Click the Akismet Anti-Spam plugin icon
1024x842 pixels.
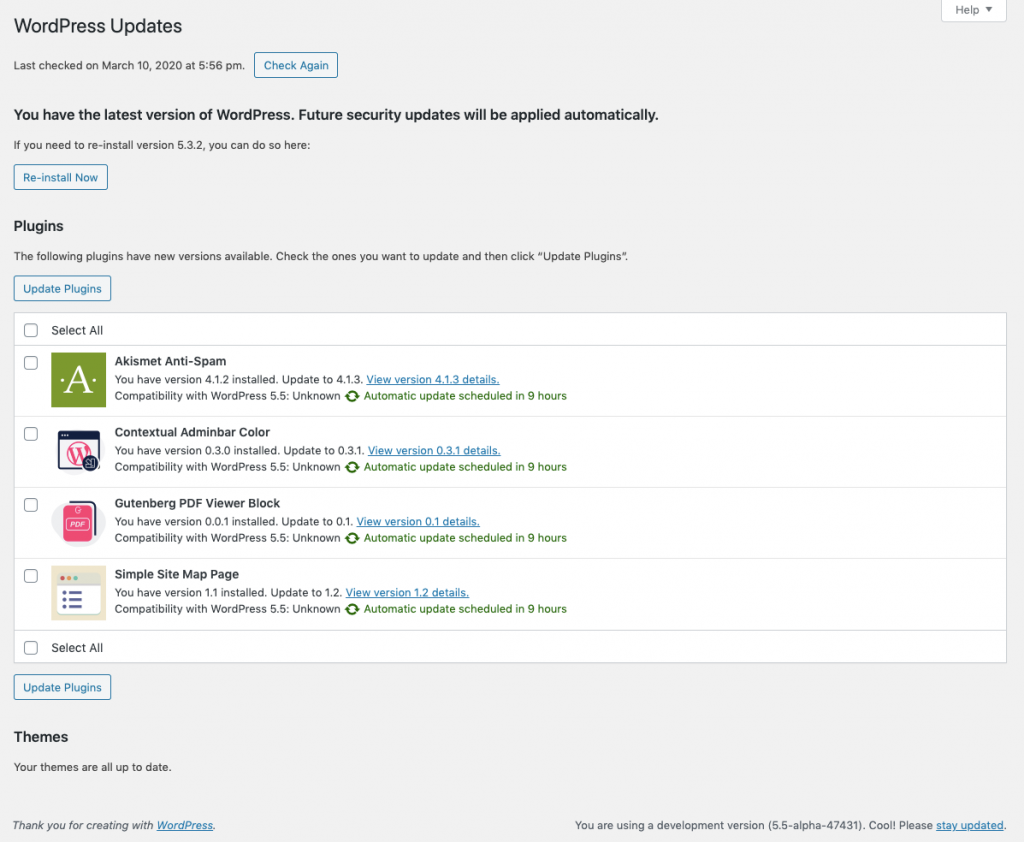pos(78,380)
